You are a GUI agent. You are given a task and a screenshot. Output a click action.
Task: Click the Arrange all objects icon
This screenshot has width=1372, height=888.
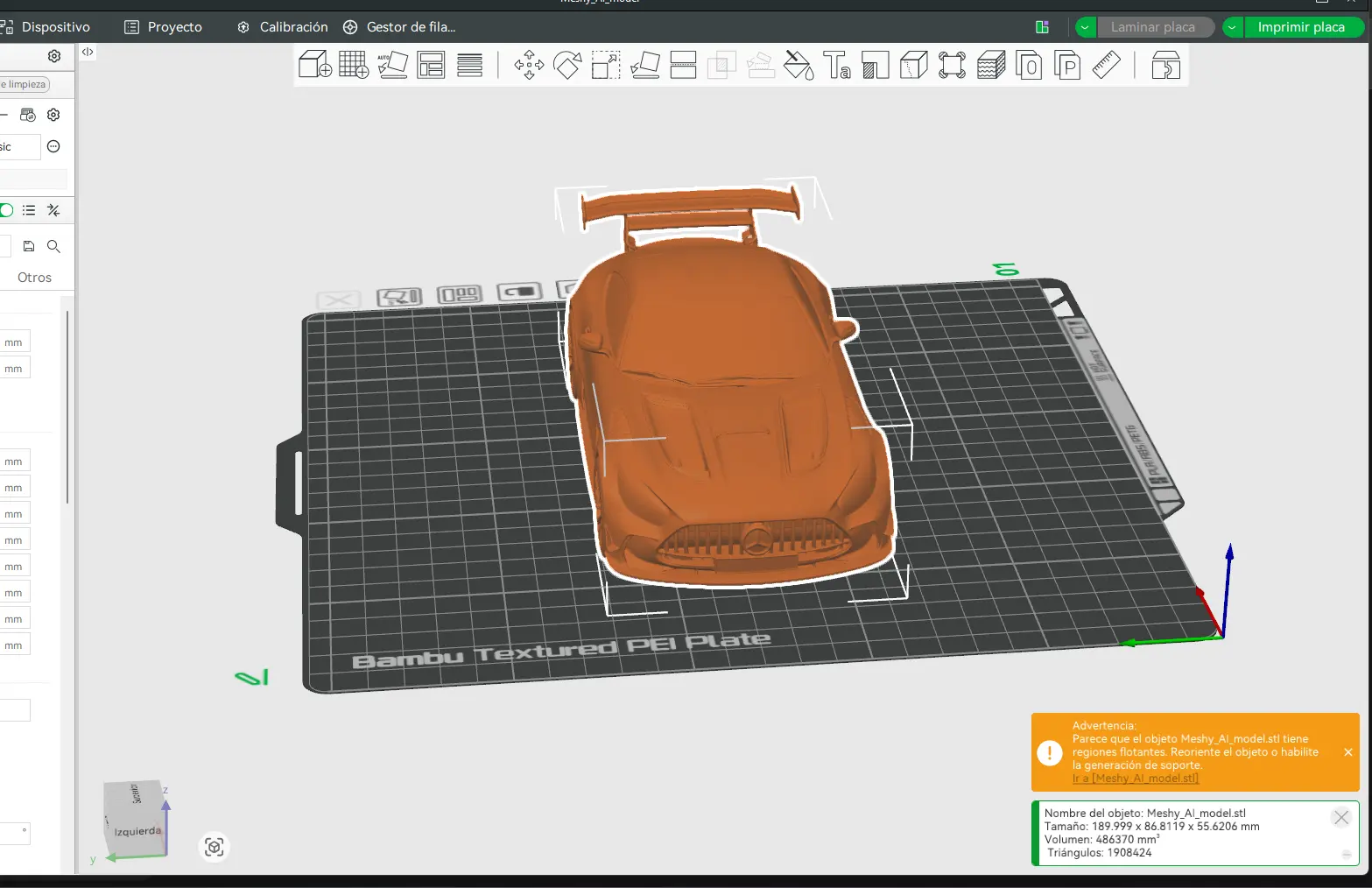(x=431, y=65)
